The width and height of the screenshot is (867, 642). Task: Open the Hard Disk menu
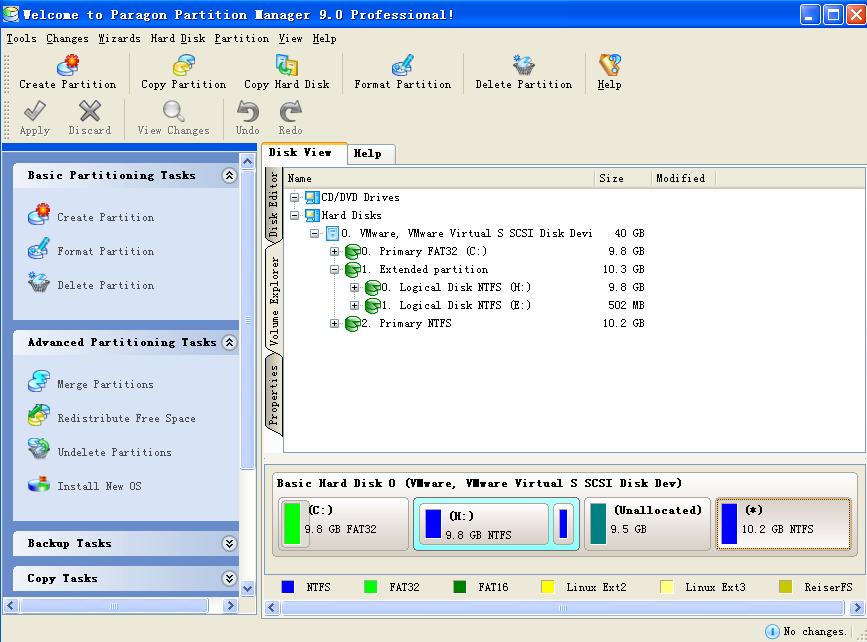(178, 38)
